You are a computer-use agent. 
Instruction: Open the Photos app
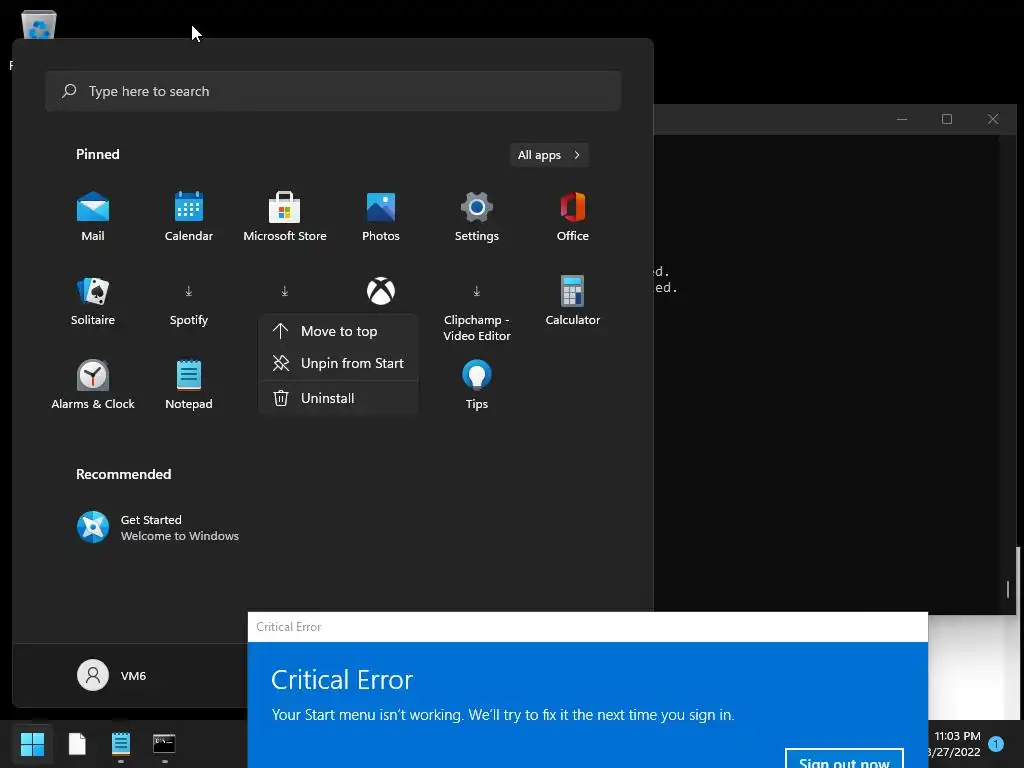(x=381, y=217)
